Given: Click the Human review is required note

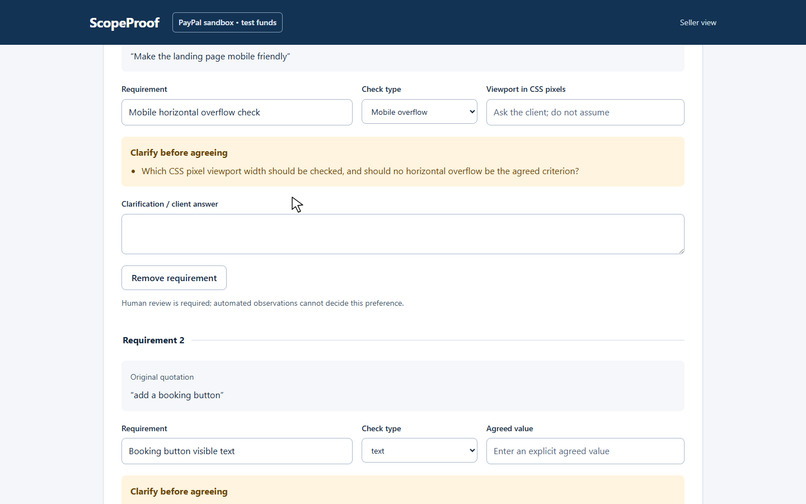Looking at the screenshot, I should 263,303.
